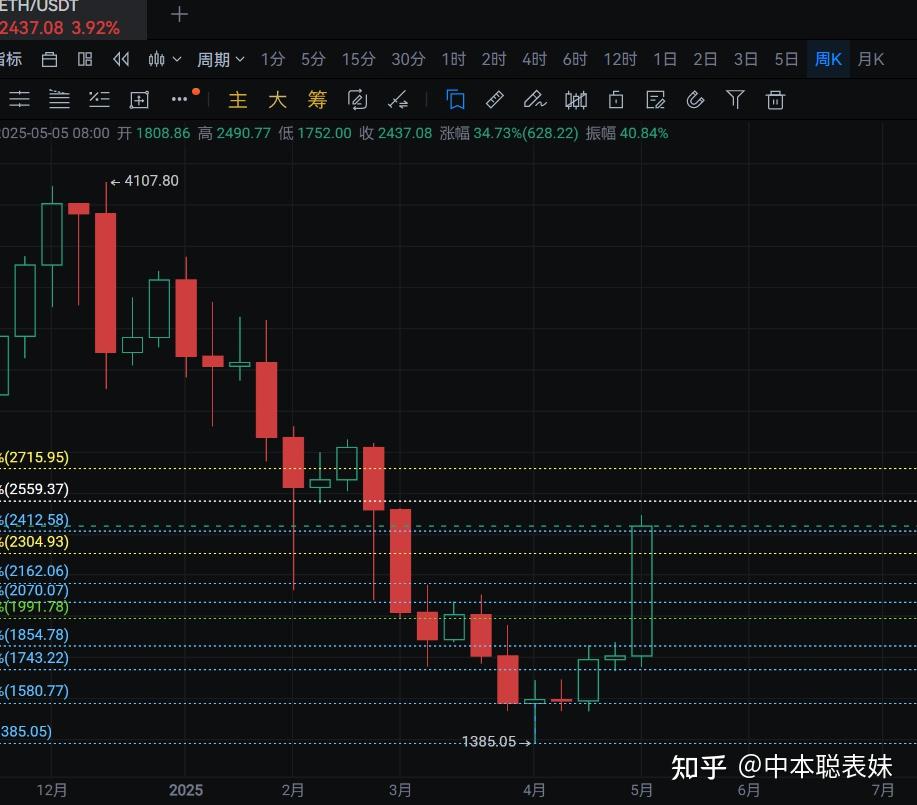Add a new tab with plus button

[179, 14]
